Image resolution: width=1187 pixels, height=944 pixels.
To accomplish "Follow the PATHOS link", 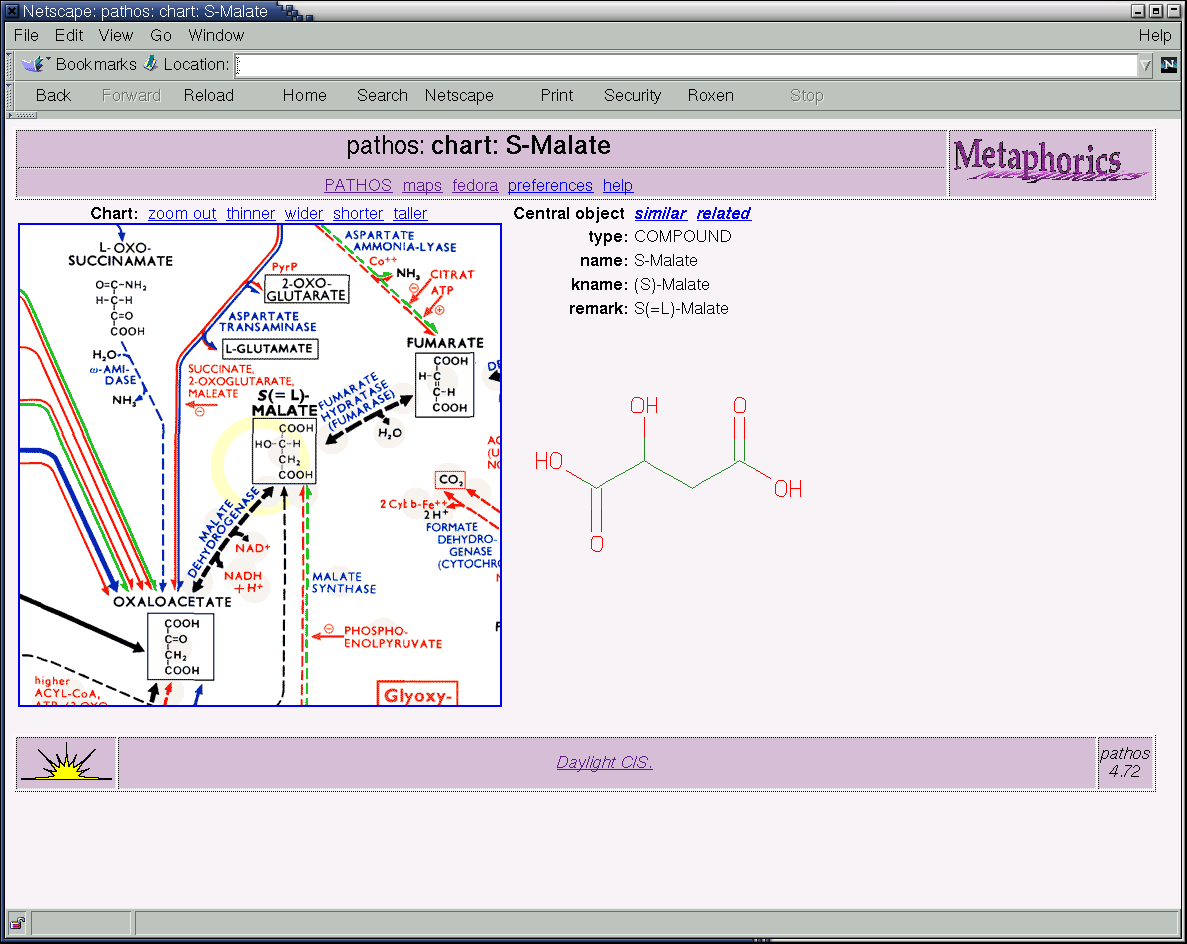I will click(x=358, y=185).
